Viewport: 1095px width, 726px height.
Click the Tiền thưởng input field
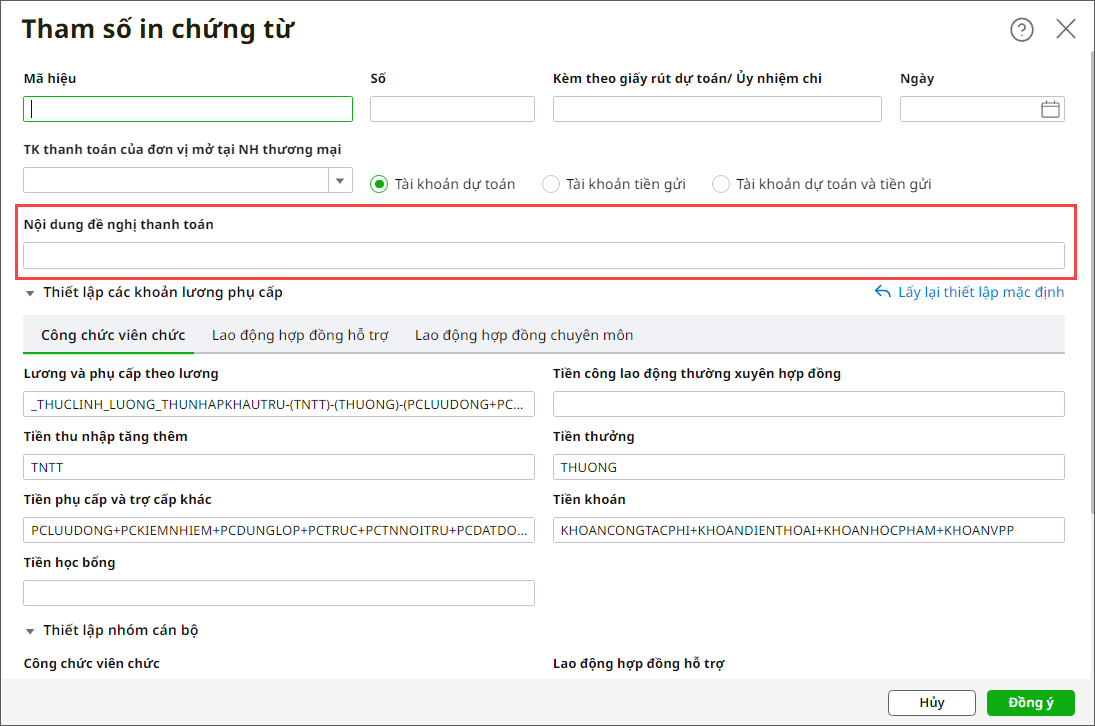(x=808, y=467)
